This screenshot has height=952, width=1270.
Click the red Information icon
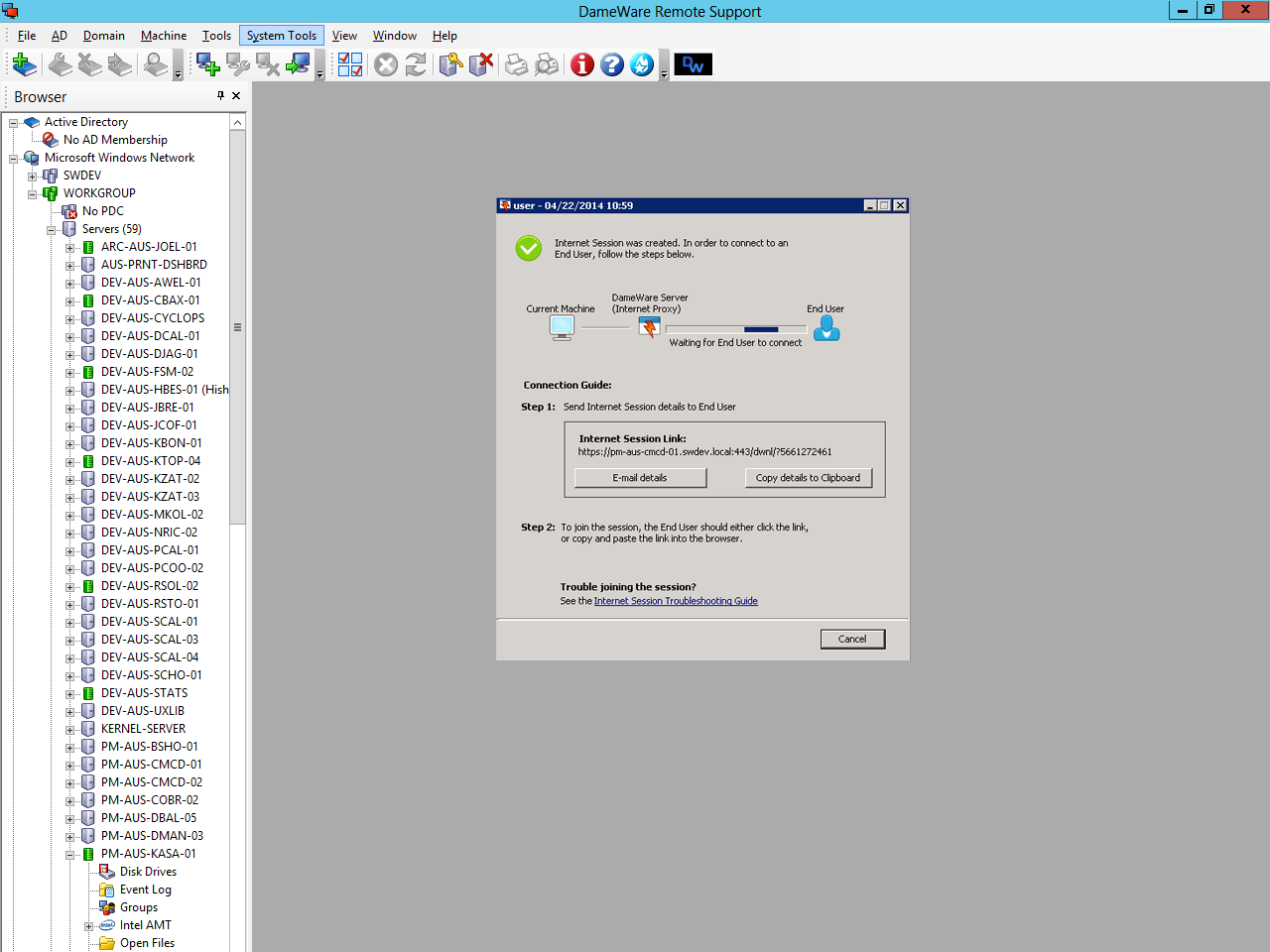(x=582, y=65)
